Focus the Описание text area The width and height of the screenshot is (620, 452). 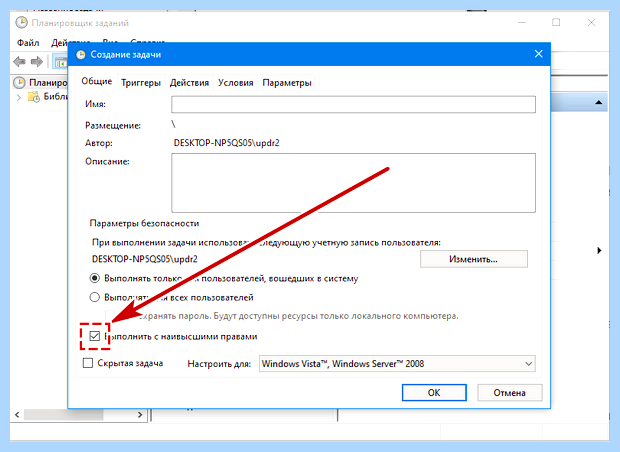coord(353,183)
